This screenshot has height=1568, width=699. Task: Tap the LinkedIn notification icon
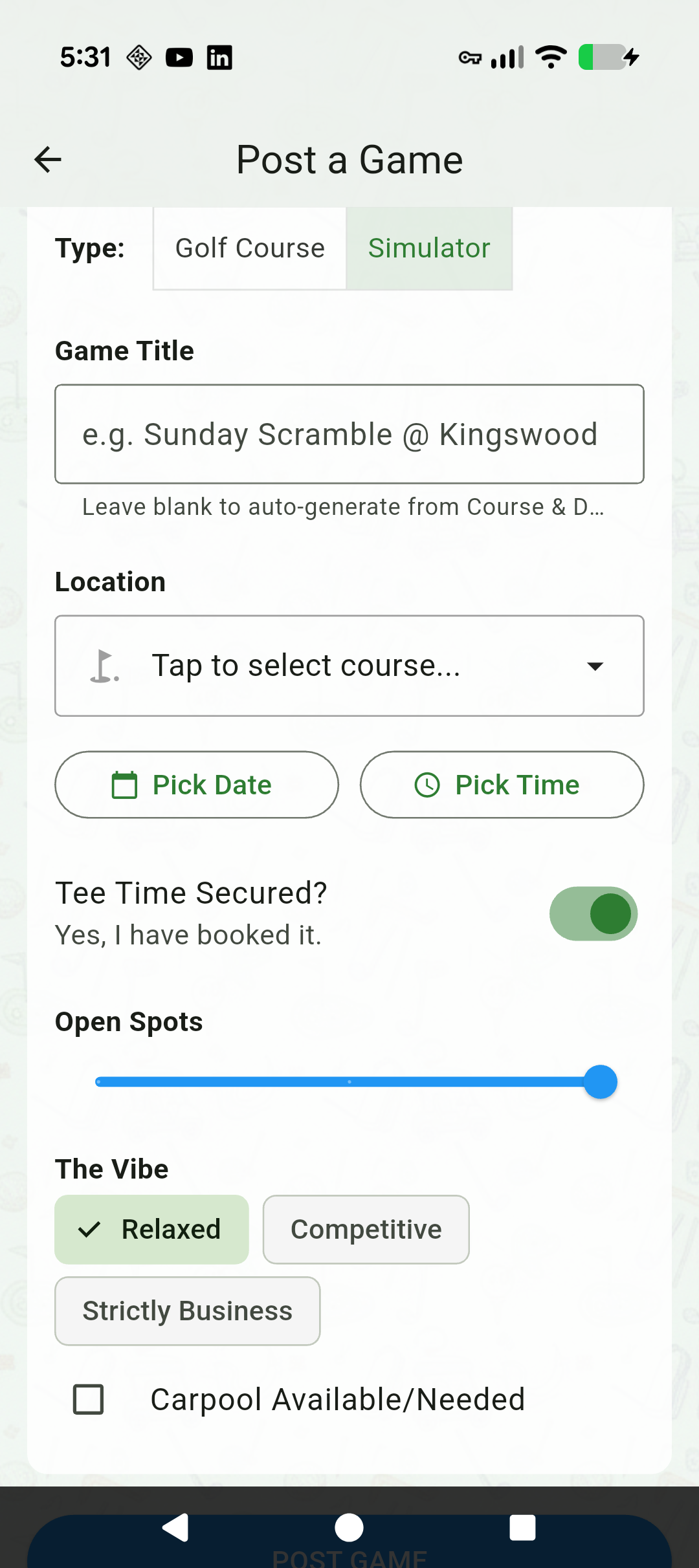click(219, 58)
